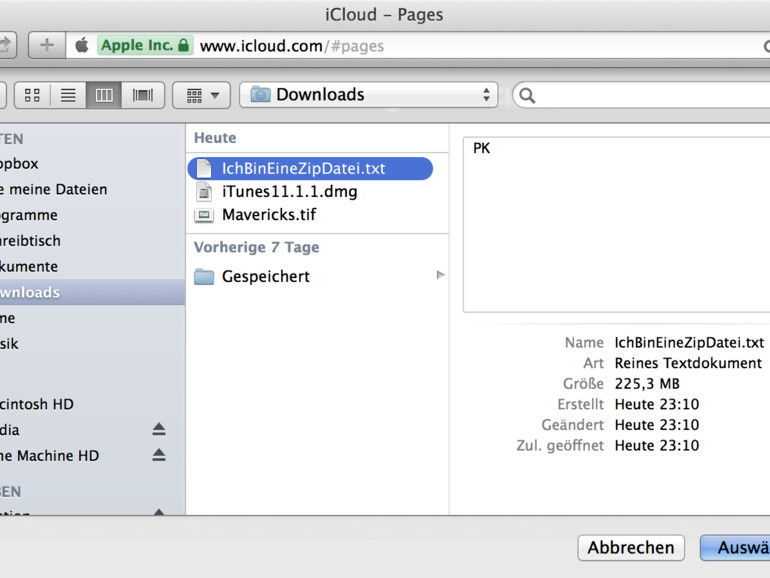Select iTunes11.1.1.dmg file

click(289, 192)
